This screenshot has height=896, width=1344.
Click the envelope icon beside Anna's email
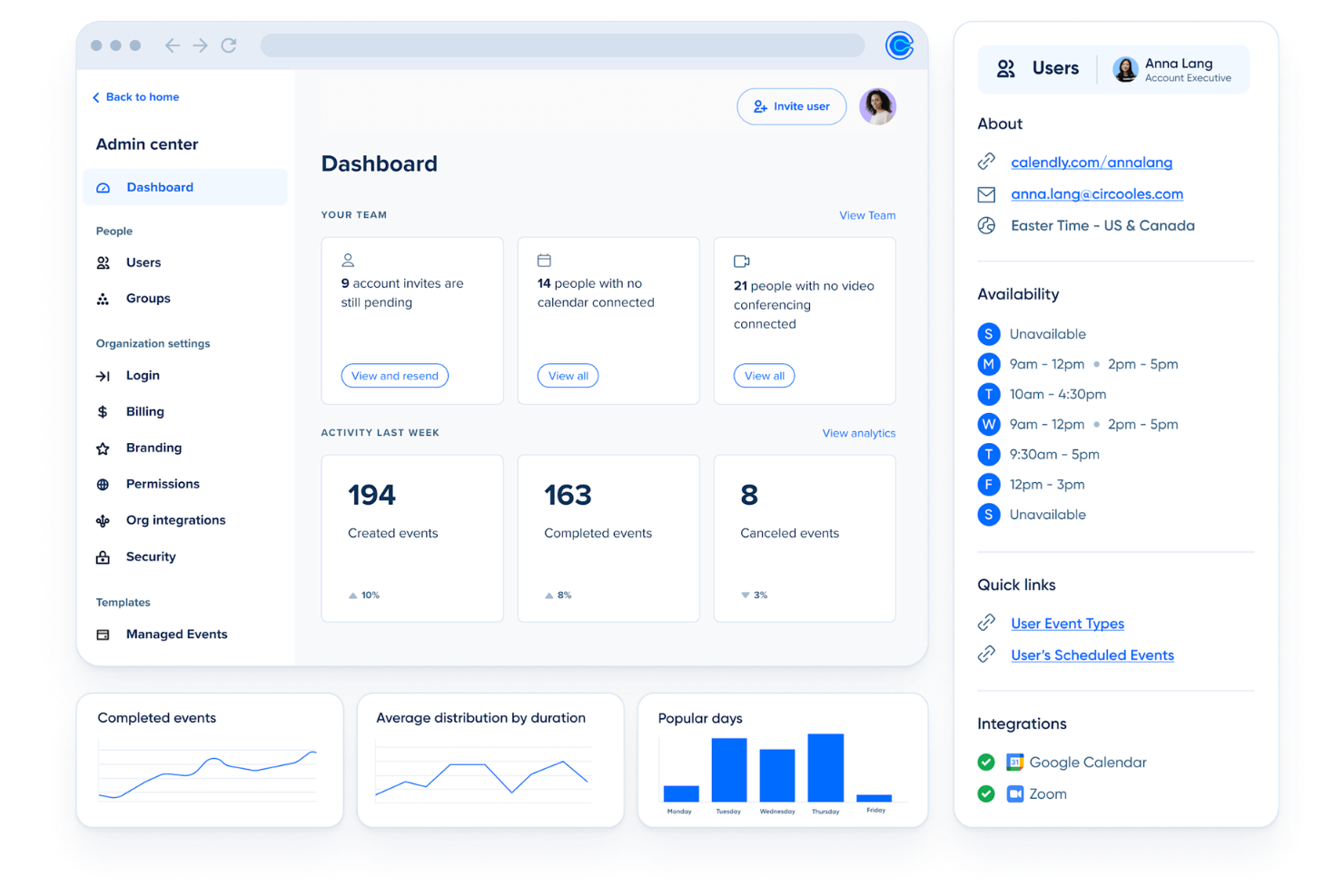click(x=987, y=193)
